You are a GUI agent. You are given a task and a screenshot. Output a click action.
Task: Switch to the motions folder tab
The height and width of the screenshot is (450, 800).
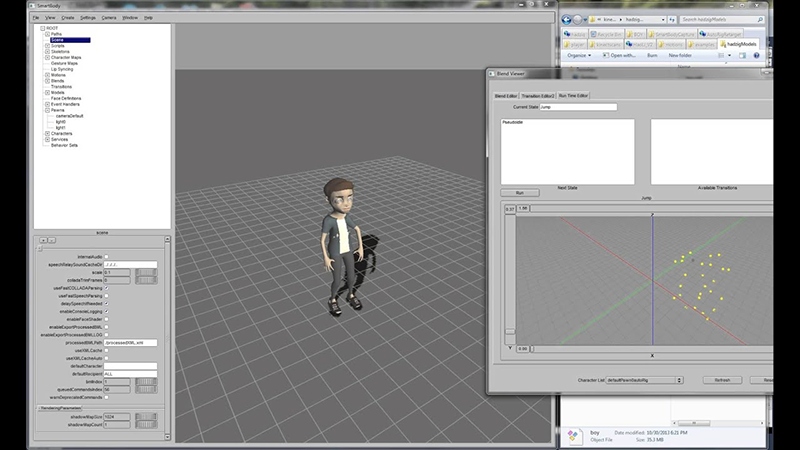click(x=670, y=44)
